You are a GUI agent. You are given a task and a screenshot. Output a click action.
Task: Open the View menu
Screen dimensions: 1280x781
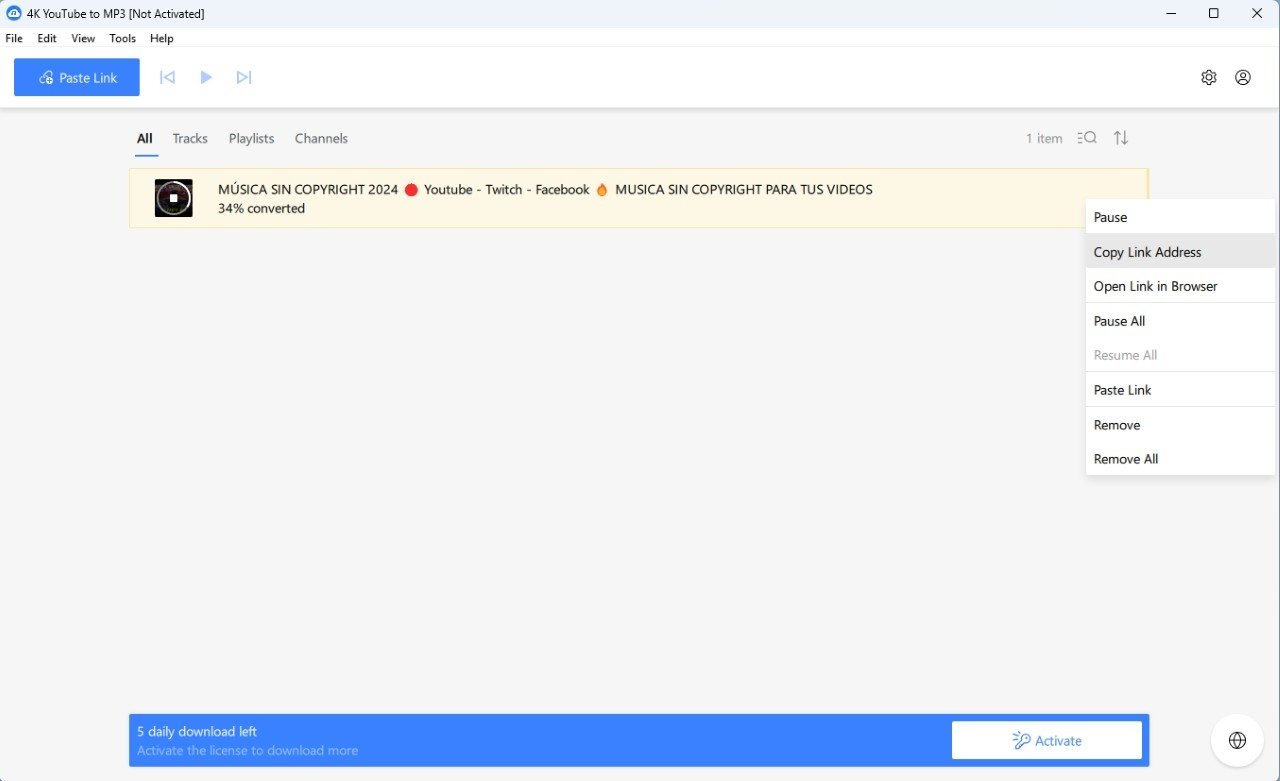tap(83, 38)
